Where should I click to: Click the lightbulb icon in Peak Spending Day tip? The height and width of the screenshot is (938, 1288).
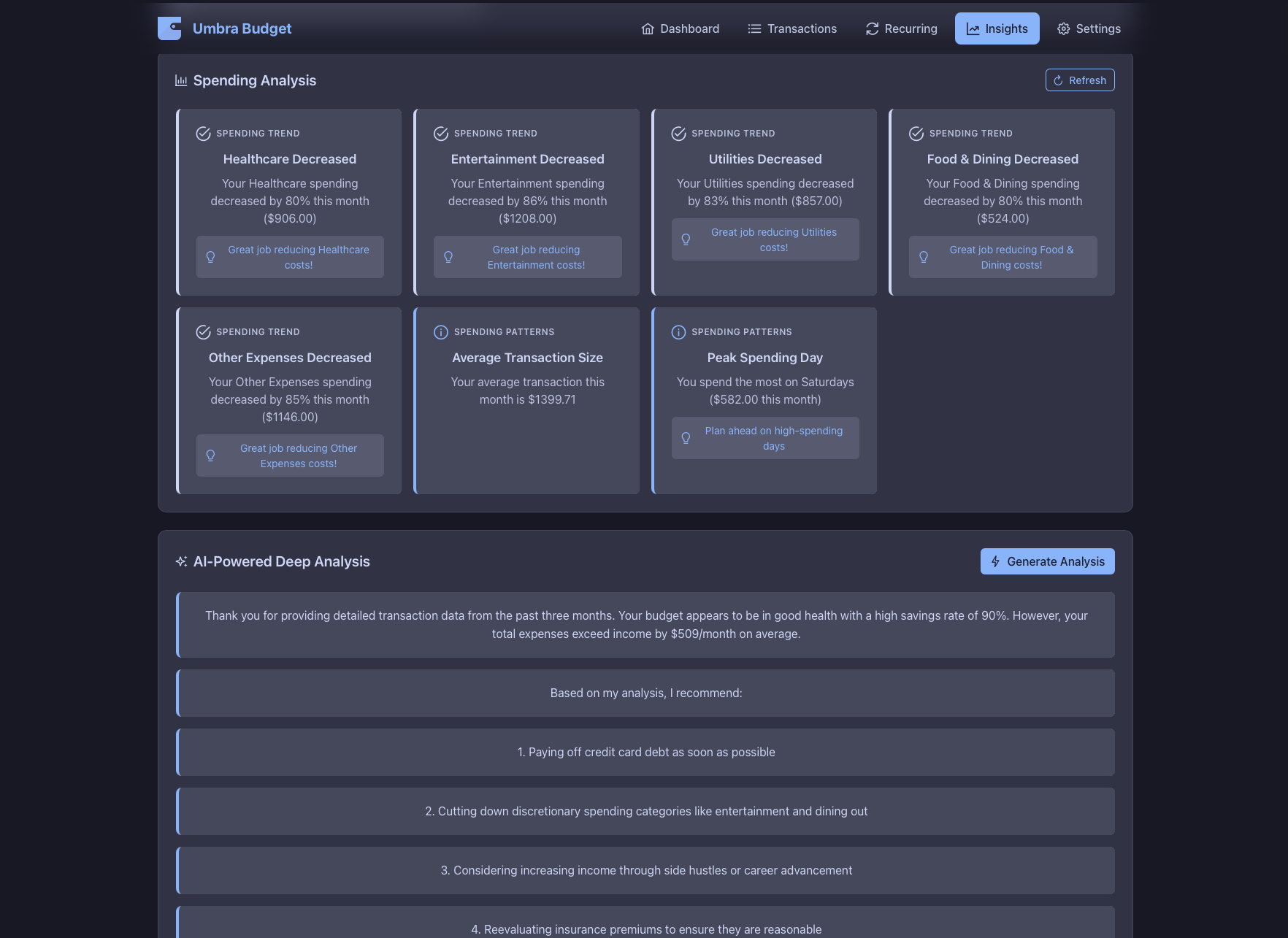tap(686, 438)
